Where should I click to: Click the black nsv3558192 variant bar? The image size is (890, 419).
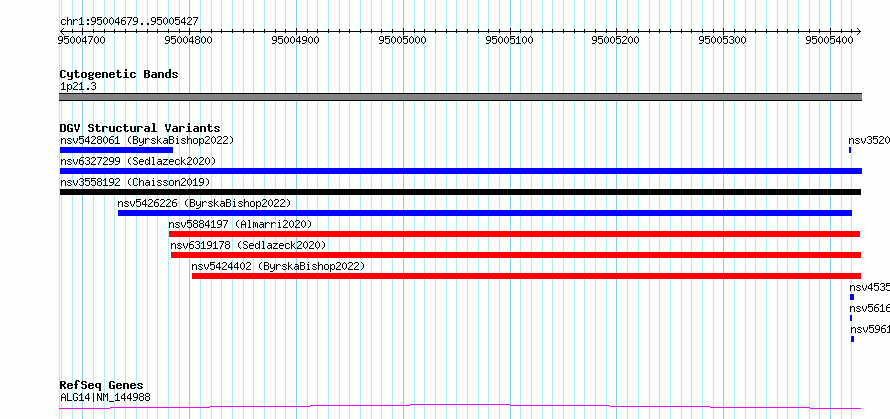pyautogui.click(x=460, y=192)
